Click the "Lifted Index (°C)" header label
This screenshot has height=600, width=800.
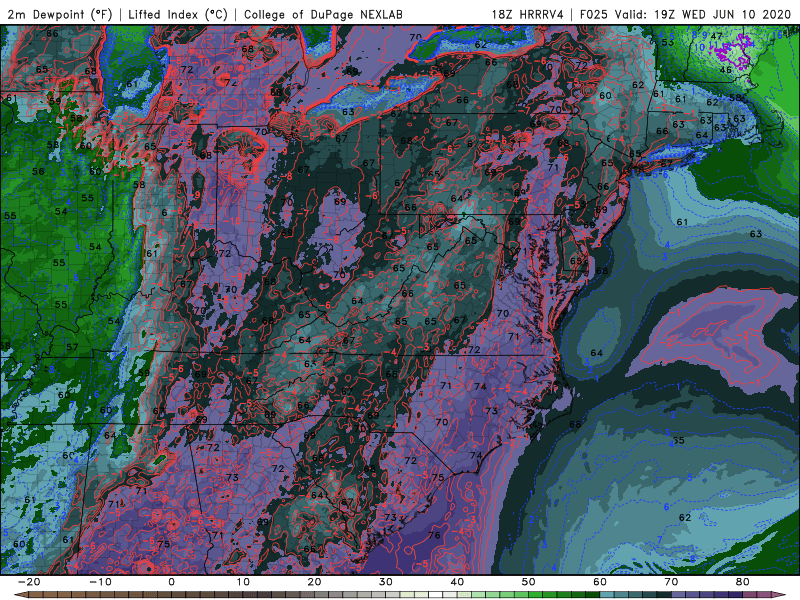click(x=178, y=14)
